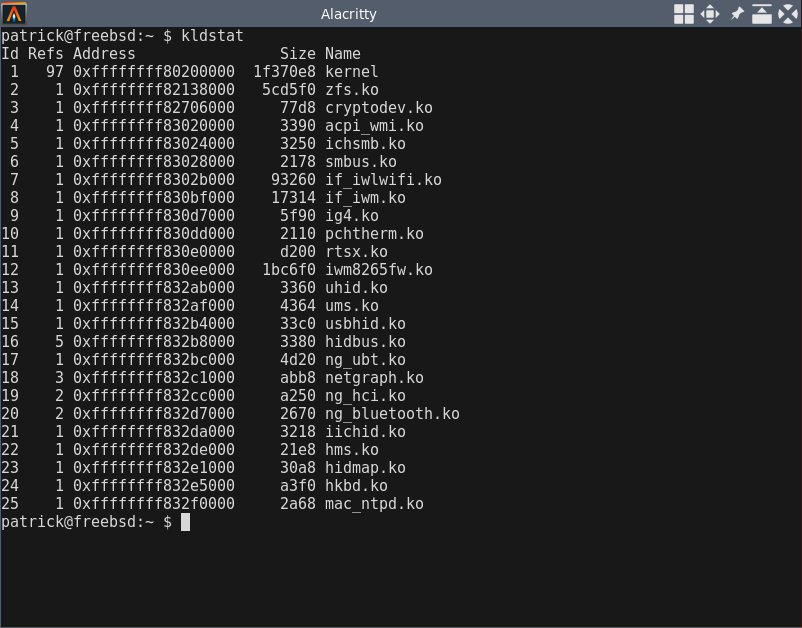Select the zfs.ko module name

[x=352, y=90]
